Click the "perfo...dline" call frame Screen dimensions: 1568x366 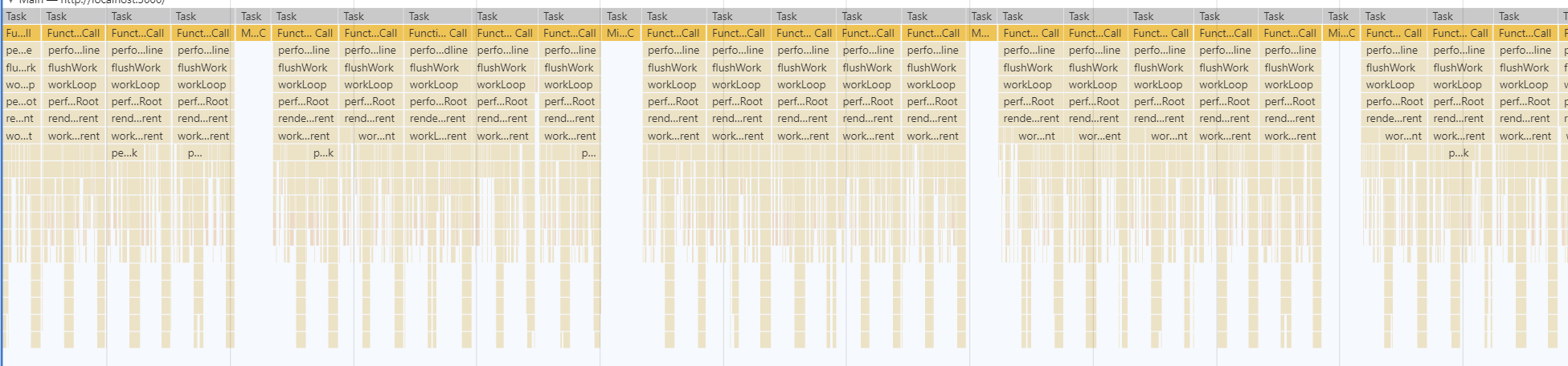(x=438, y=50)
